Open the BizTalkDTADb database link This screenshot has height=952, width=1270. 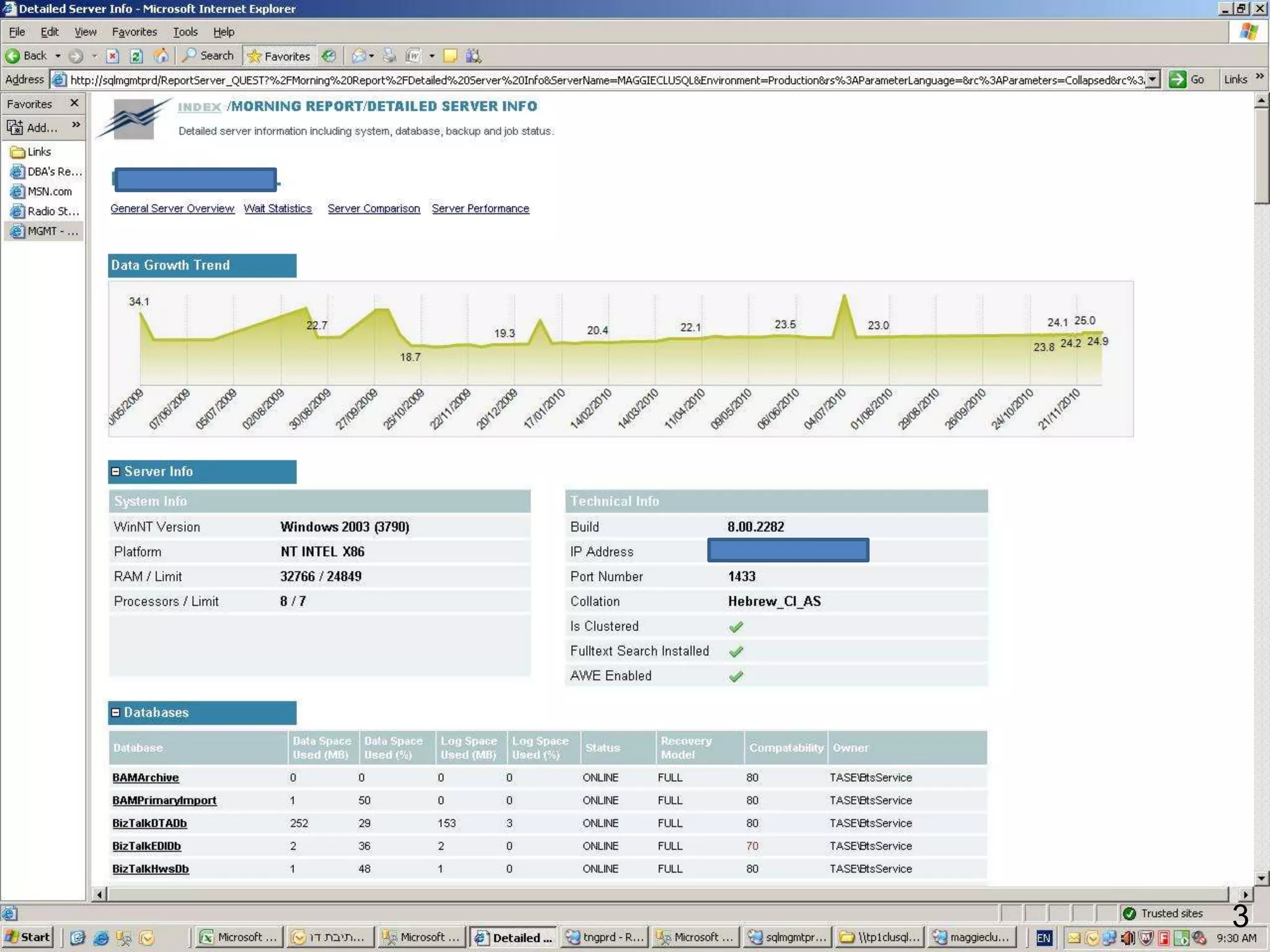(x=149, y=823)
